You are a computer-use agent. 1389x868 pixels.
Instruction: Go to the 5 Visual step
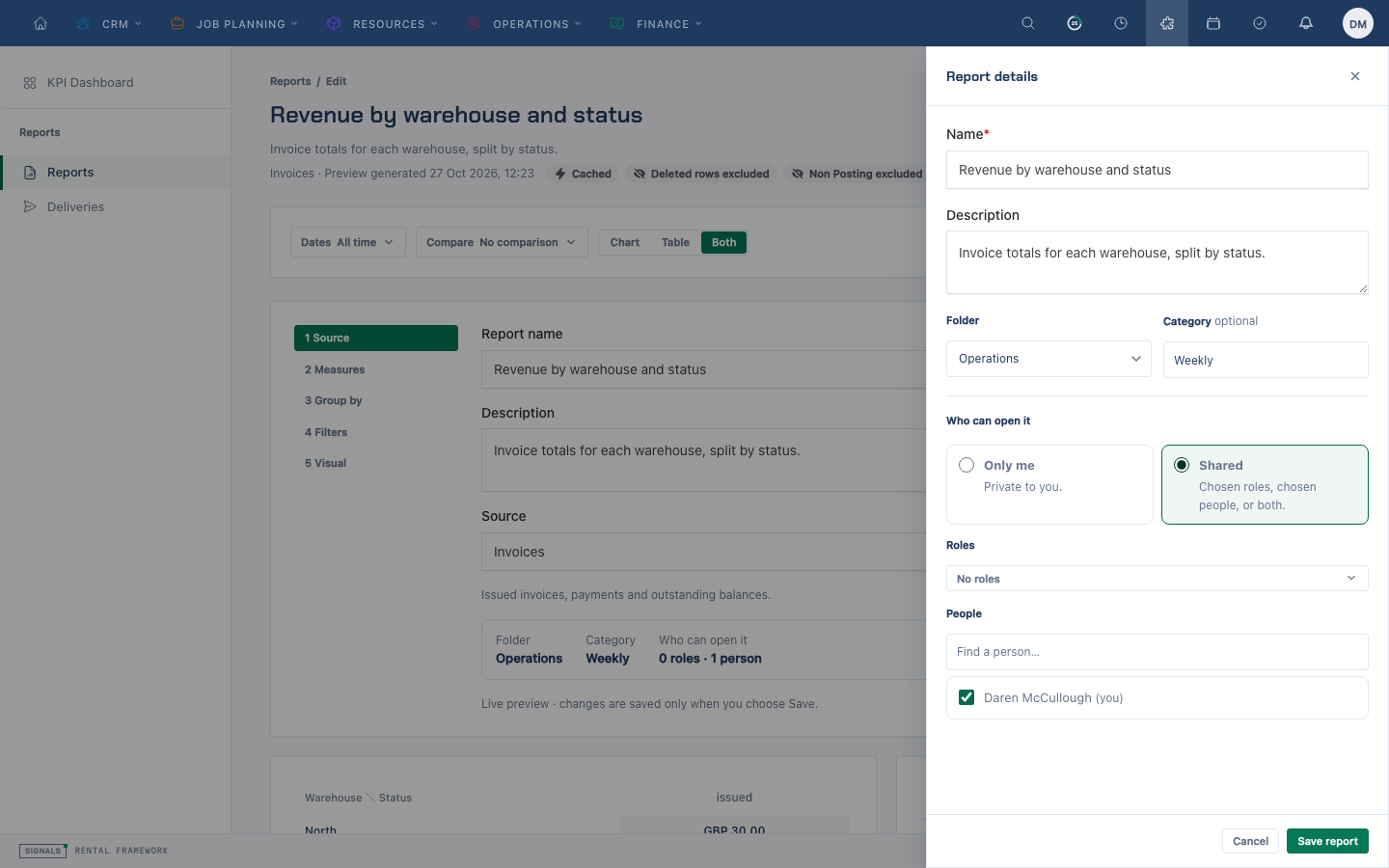[x=376, y=463]
